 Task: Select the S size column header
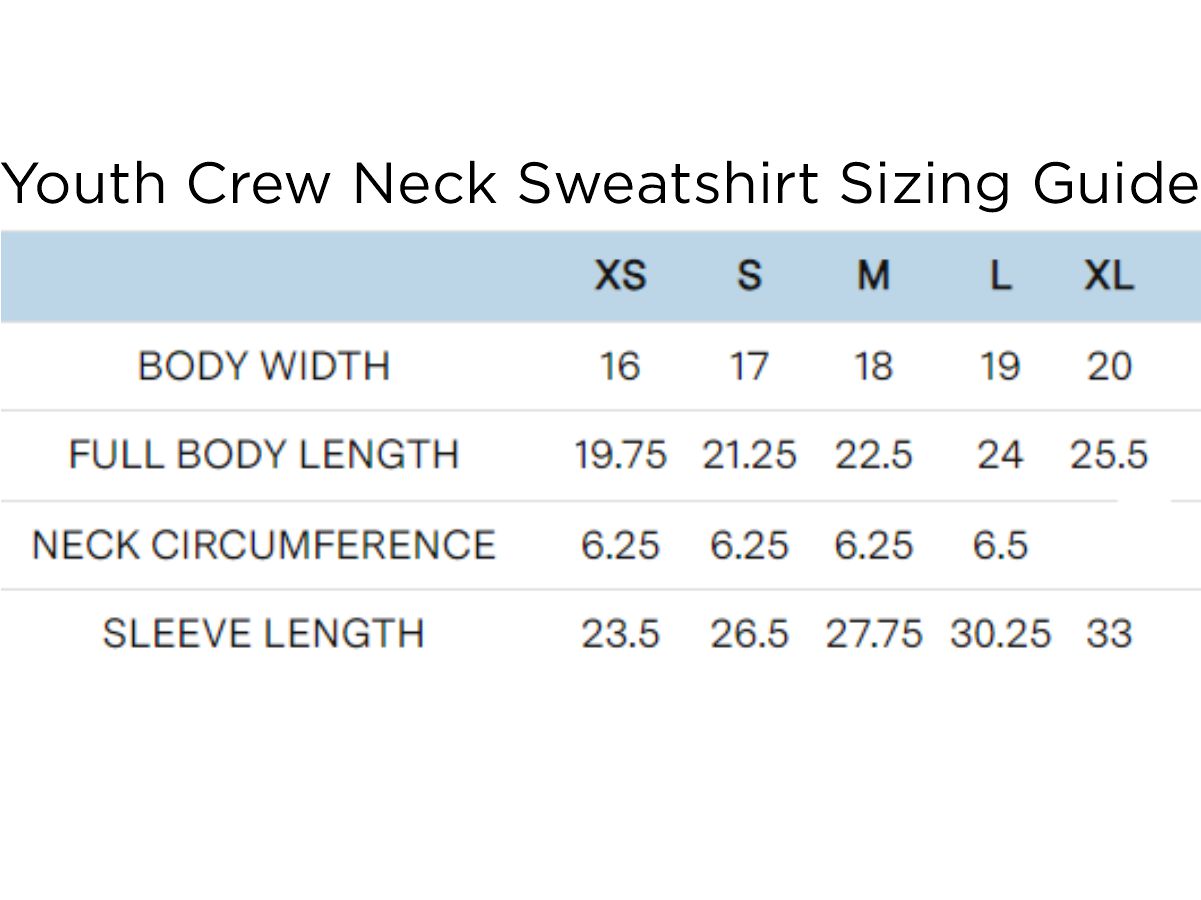click(x=749, y=275)
